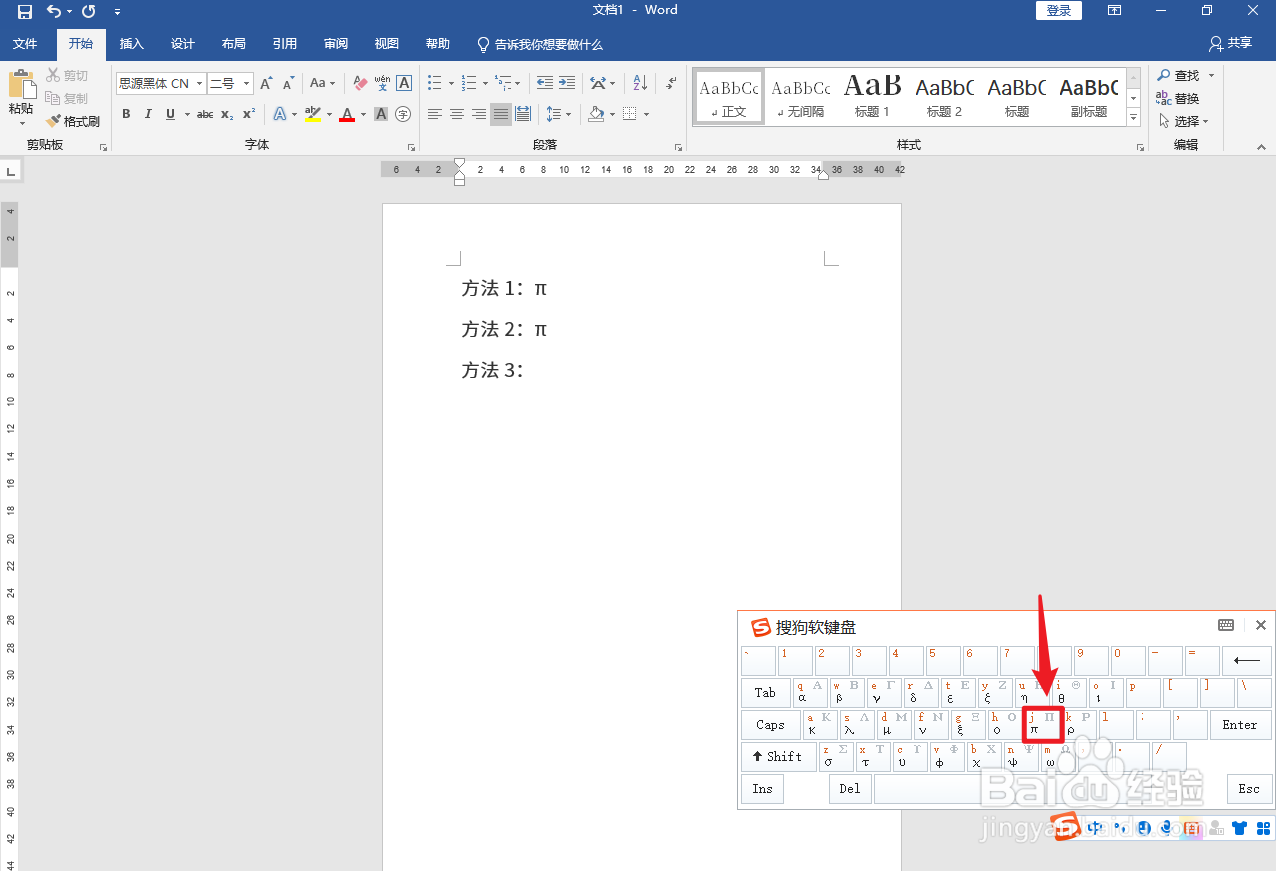
Task: Open the Font dialog launcher
Action: click(411, 147)
